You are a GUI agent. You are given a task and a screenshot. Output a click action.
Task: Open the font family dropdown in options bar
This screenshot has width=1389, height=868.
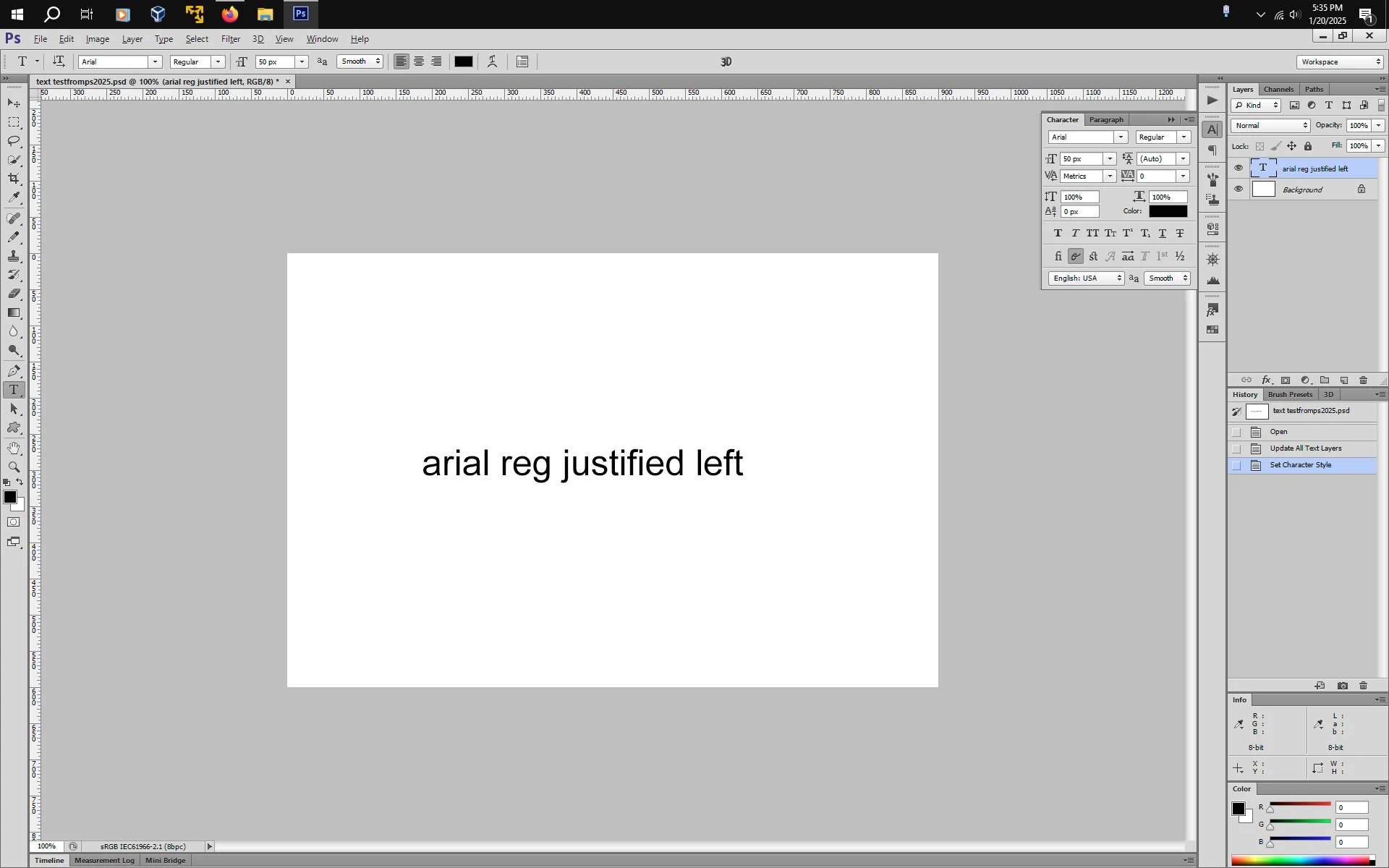(154, 62)
